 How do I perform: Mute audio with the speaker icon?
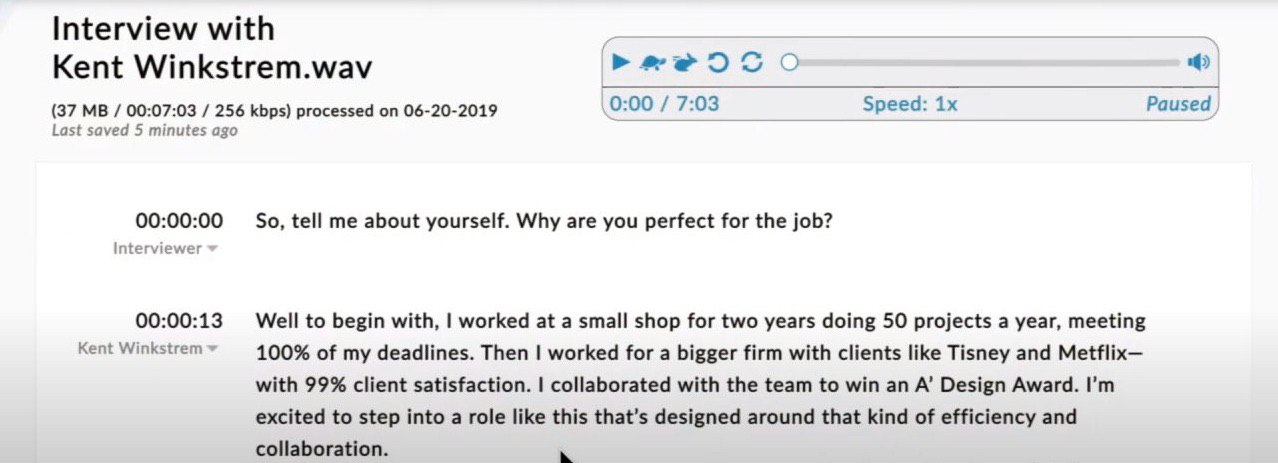(x=1198, y=63)
